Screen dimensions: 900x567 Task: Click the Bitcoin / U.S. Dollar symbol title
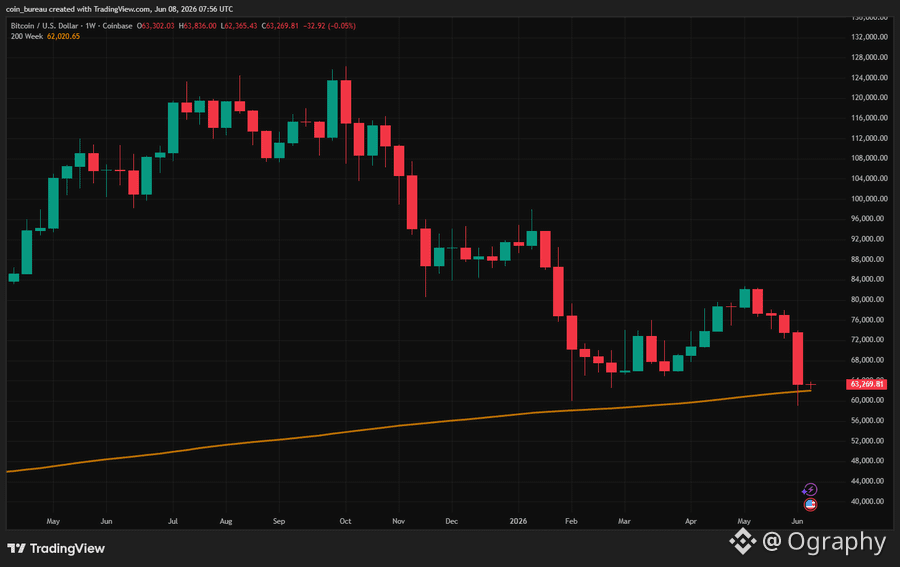pos(72,26)
